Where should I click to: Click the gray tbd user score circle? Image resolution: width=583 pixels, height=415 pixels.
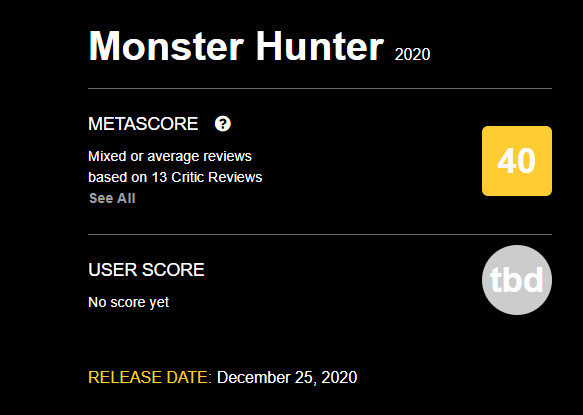tap(517, 280)
